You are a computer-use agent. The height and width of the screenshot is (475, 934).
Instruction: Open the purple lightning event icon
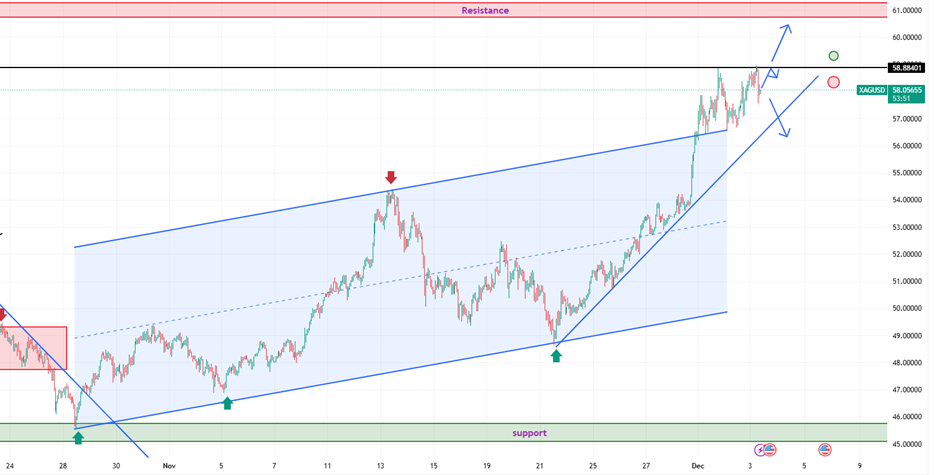[759, 450]
